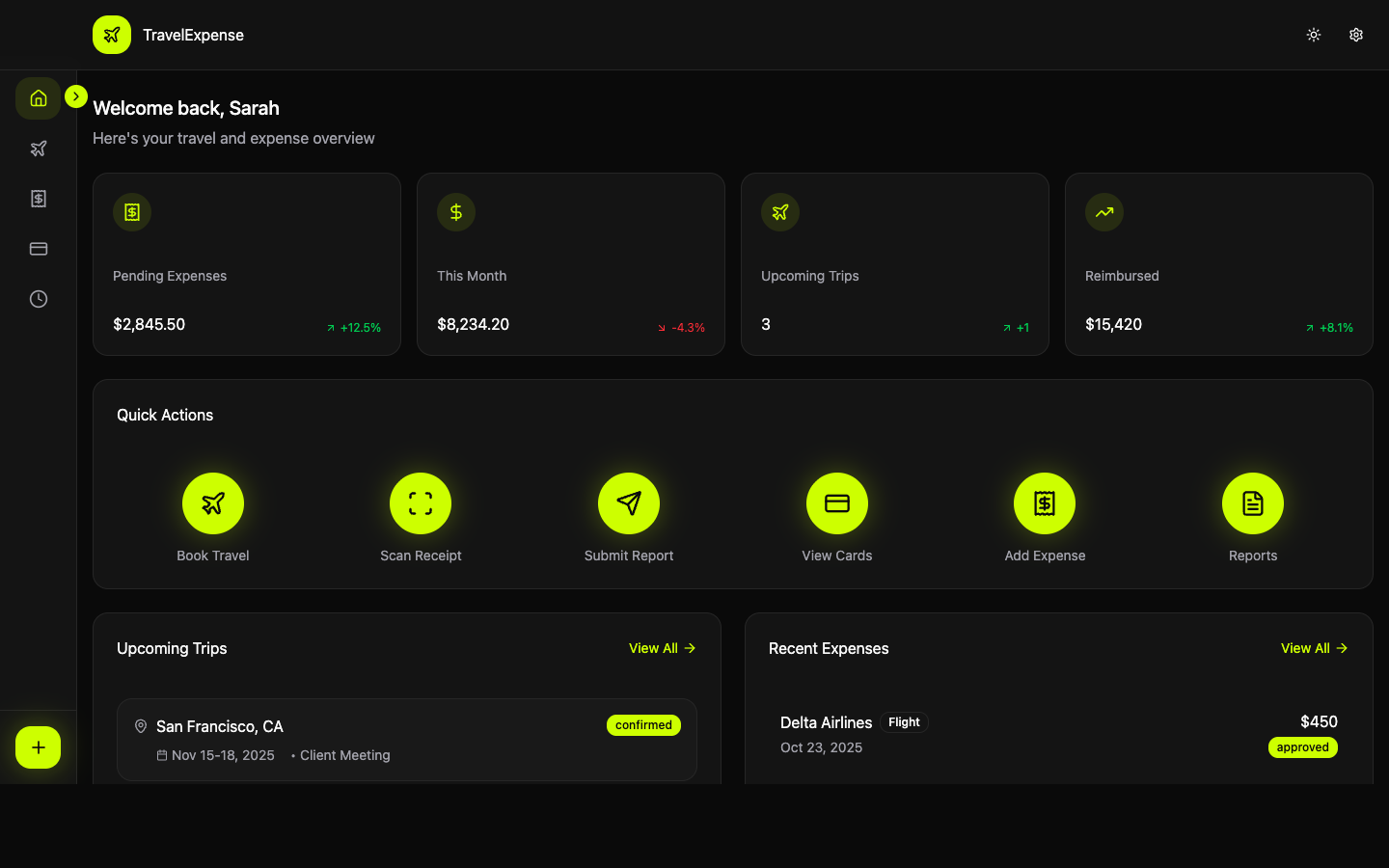Screen dimensions: 1389x868
Task: Open the San Francisco, CA trip card
Action: coord(406,740)
